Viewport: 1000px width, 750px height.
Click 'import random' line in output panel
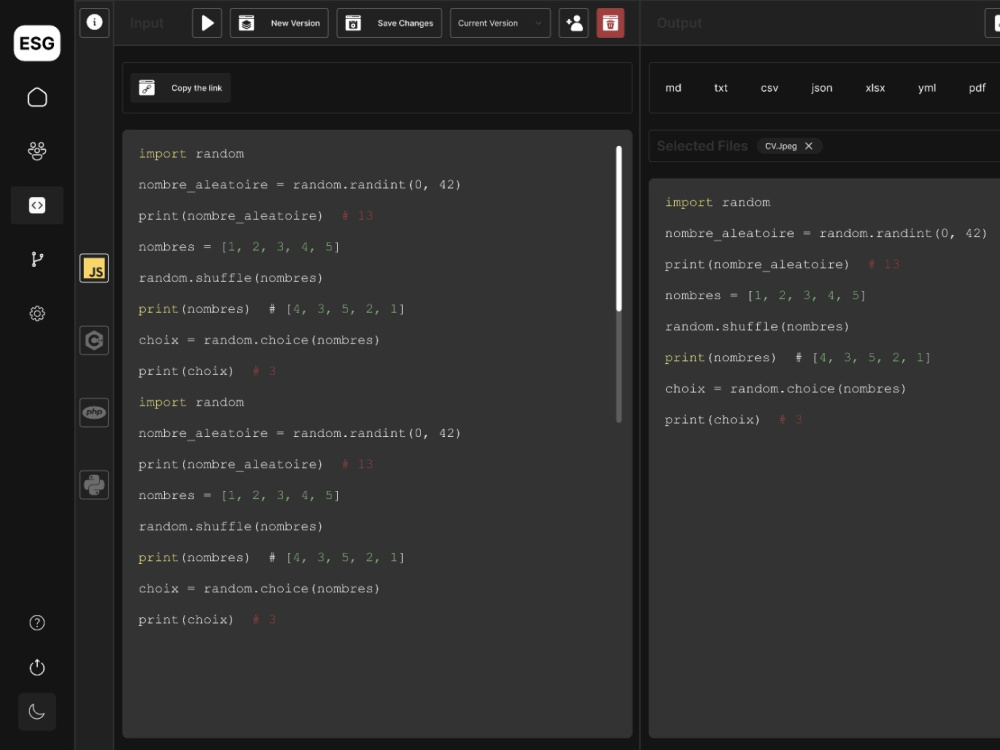[x=717, y=202]
